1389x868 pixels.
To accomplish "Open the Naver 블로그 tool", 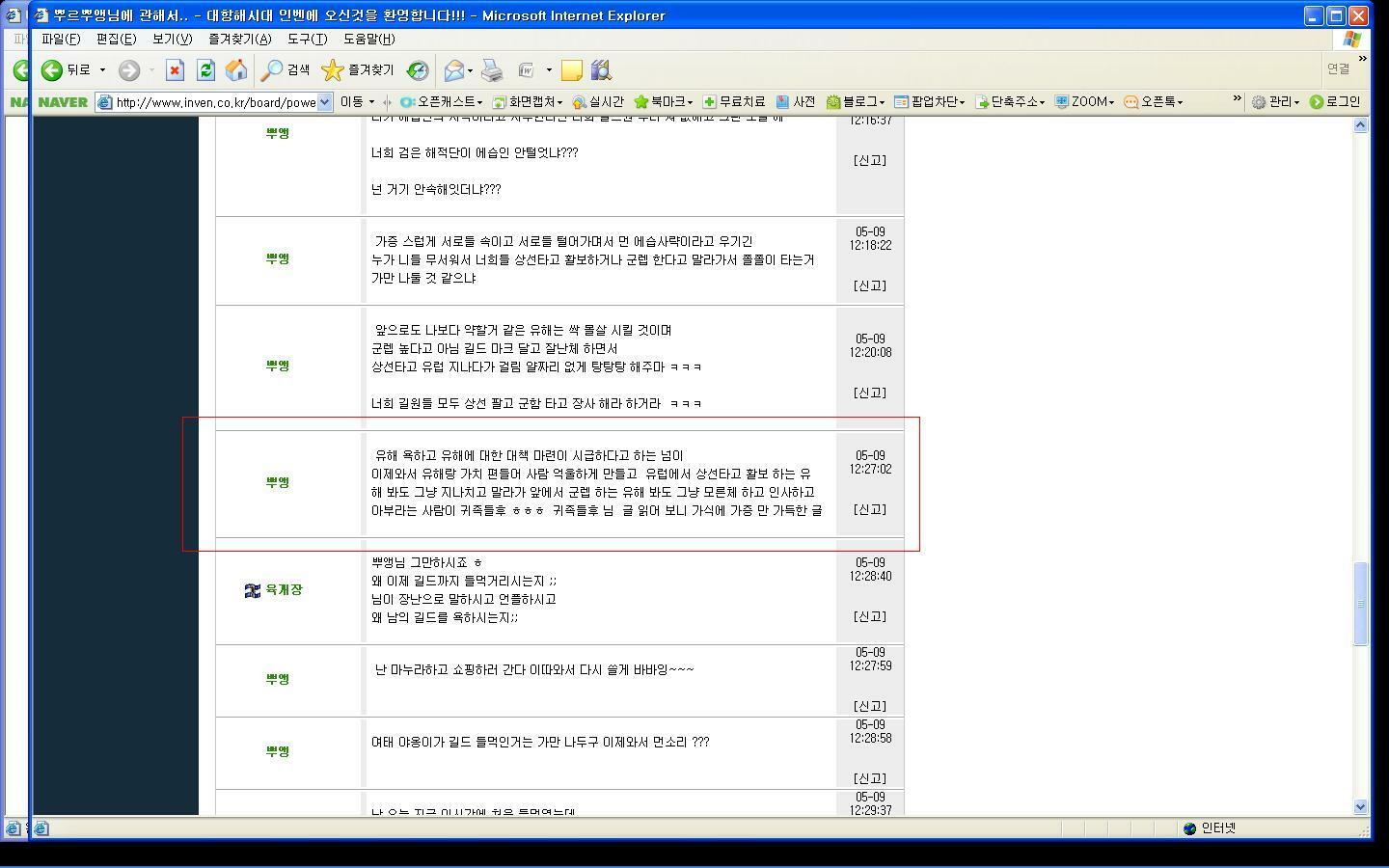I will 860,101.
